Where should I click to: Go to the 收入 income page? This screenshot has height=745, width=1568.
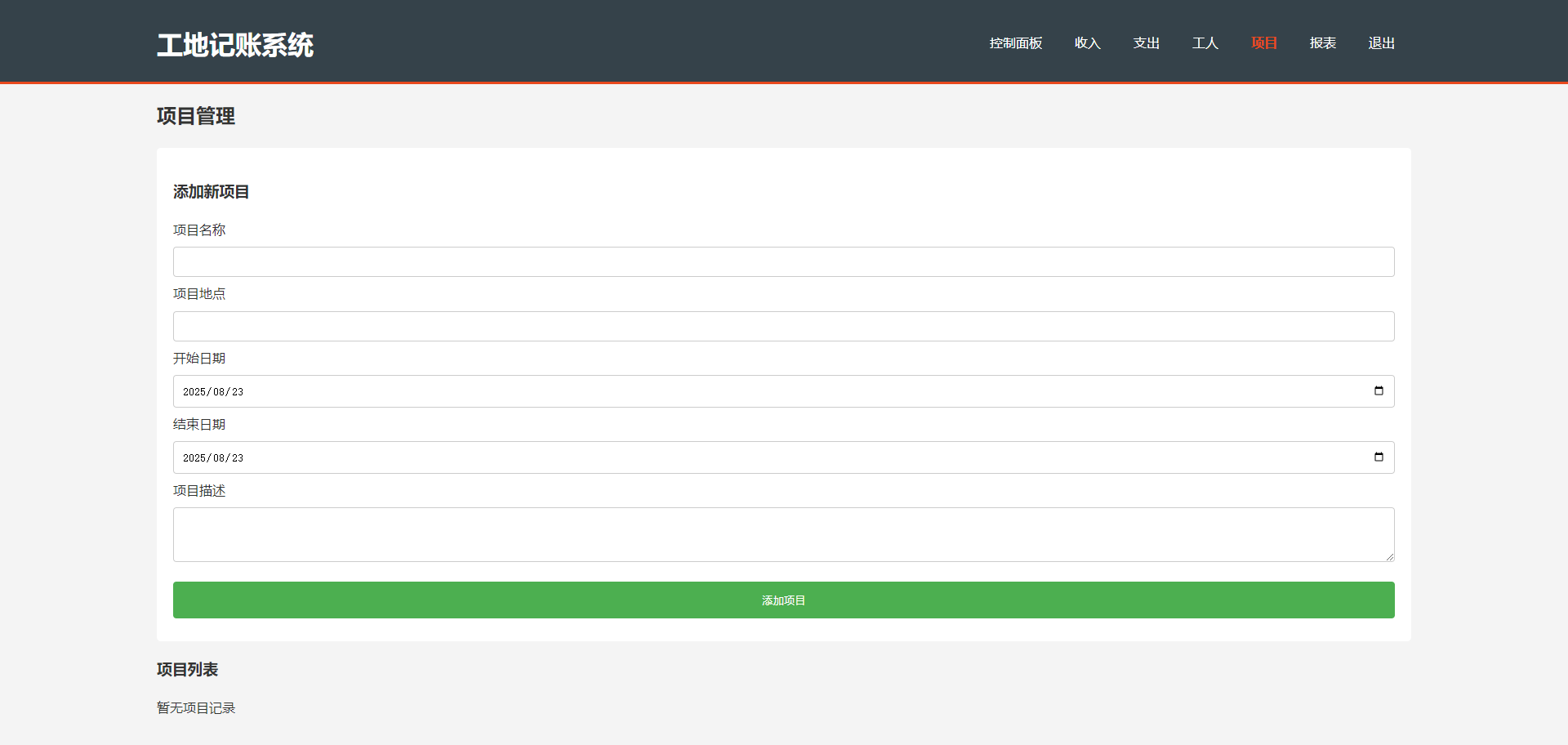(1087, 43)
